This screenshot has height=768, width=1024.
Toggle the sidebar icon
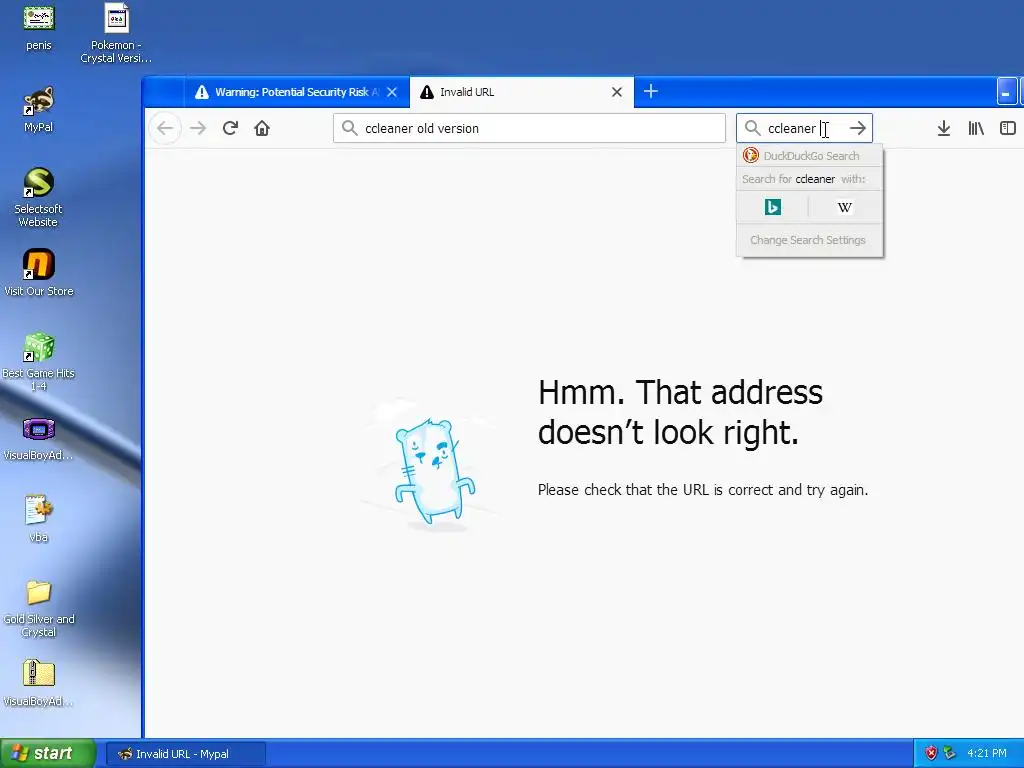click(1008, 128)
